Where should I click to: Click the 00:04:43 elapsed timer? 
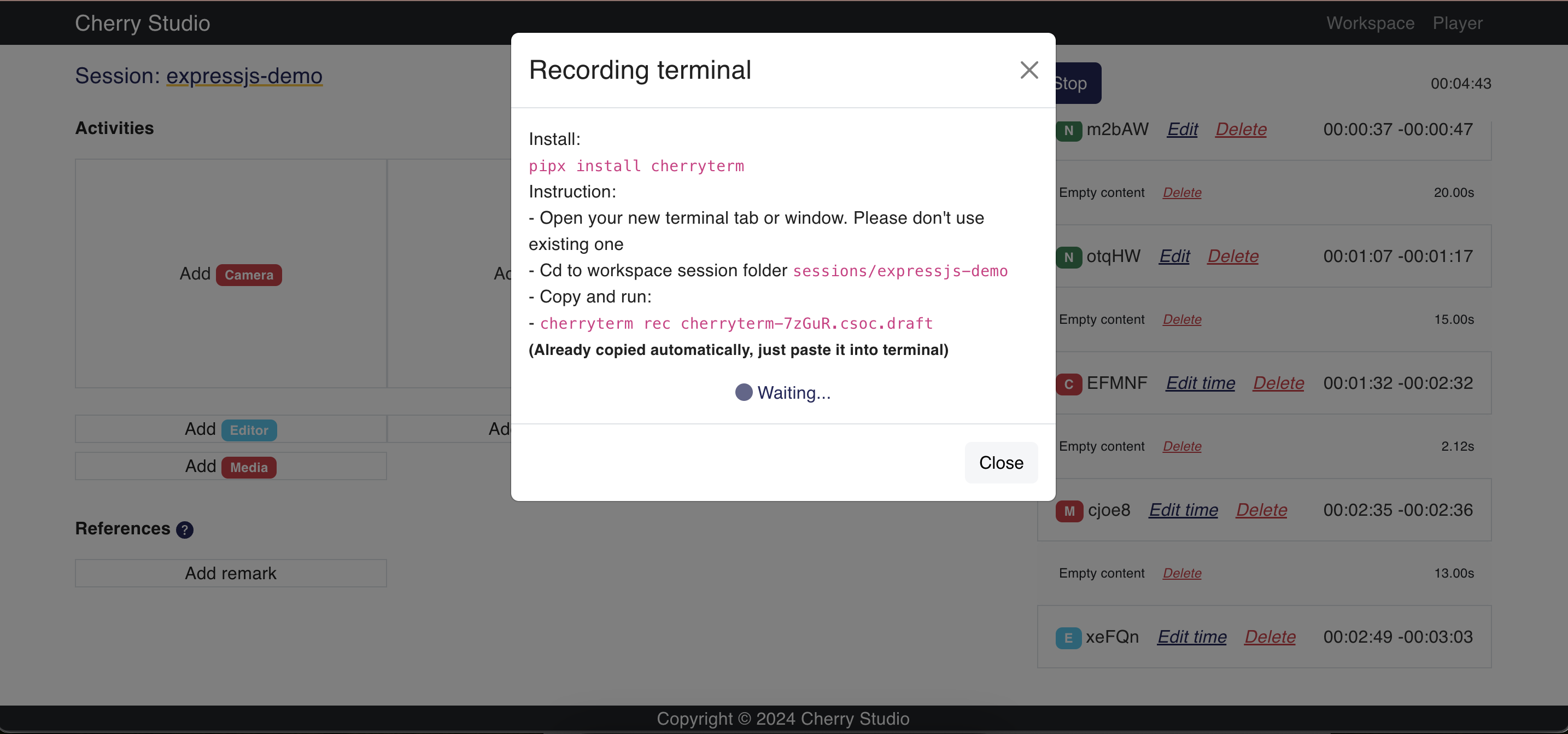pyautogui.click(x=1460, y=84)
